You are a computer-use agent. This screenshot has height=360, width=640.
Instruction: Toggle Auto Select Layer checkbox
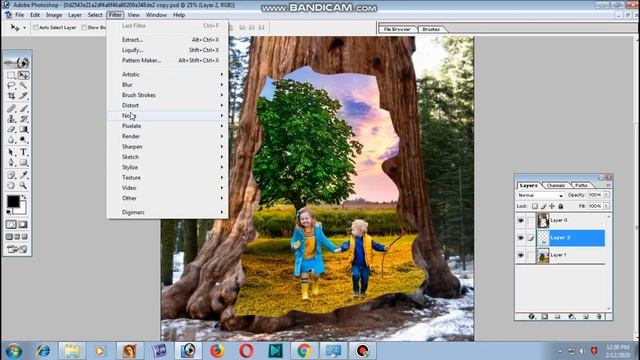click(36, 27)
